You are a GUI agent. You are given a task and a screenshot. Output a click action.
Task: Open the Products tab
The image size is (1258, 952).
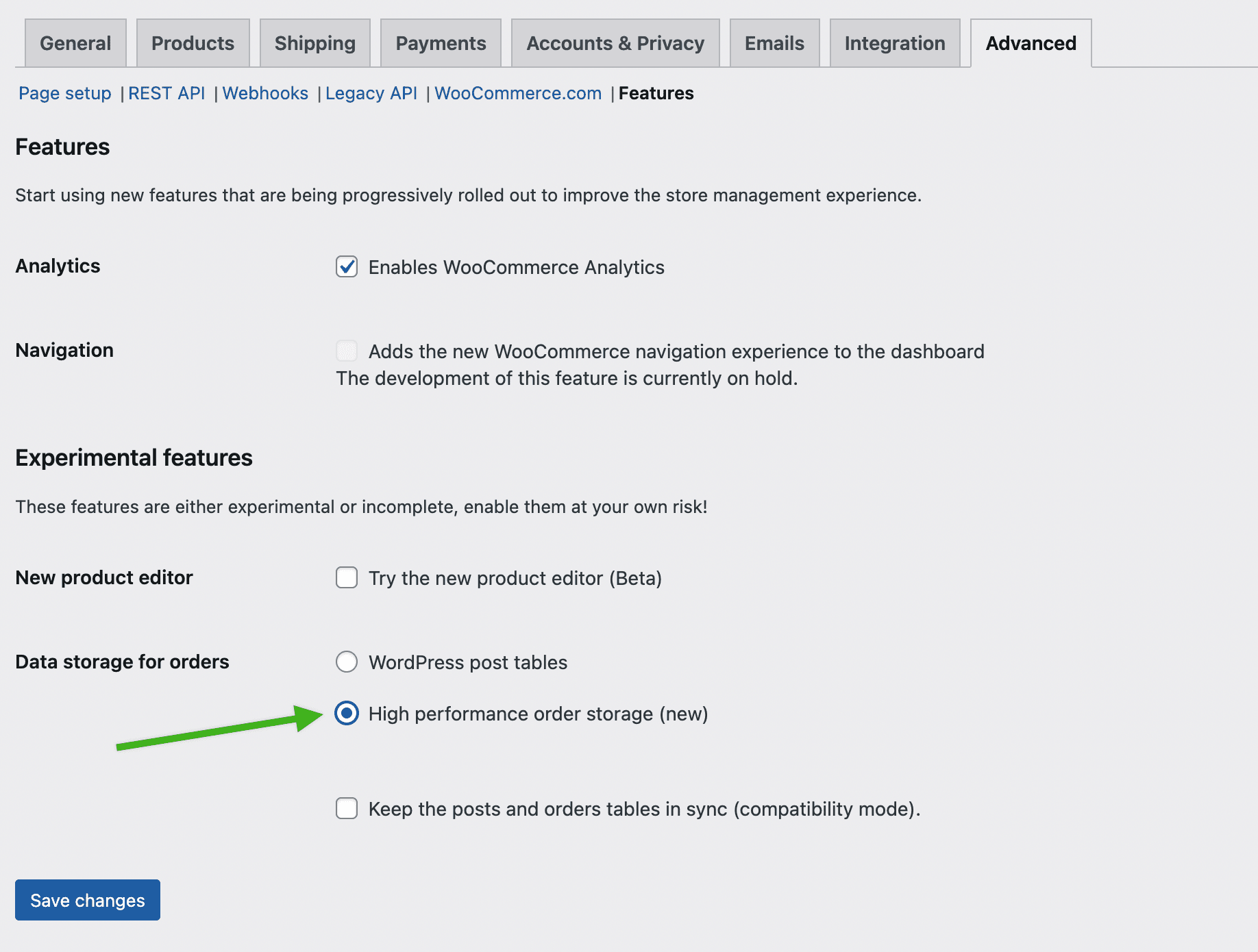[193, 42]
